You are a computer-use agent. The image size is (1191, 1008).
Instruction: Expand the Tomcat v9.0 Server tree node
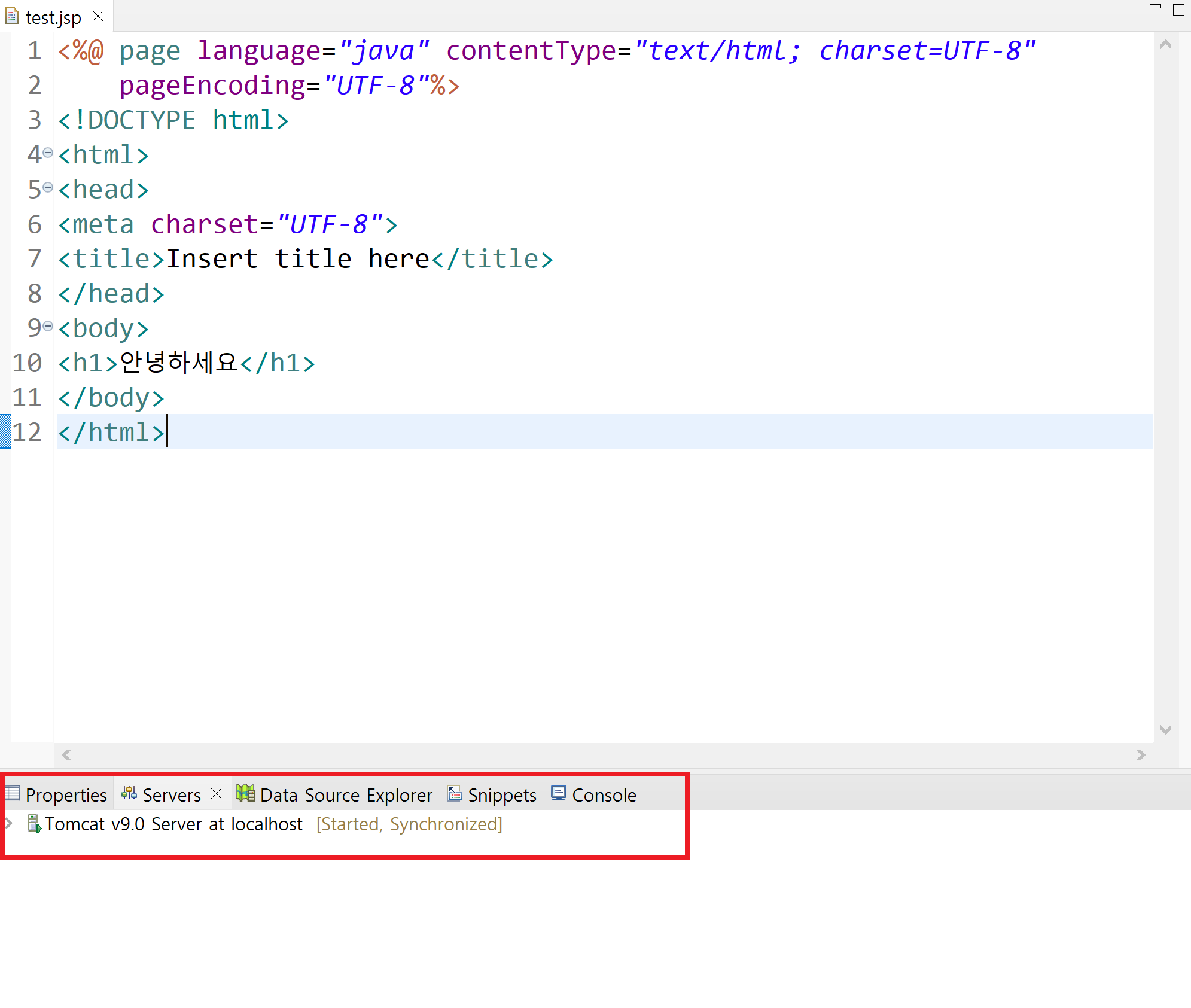[x=8, y=823]
